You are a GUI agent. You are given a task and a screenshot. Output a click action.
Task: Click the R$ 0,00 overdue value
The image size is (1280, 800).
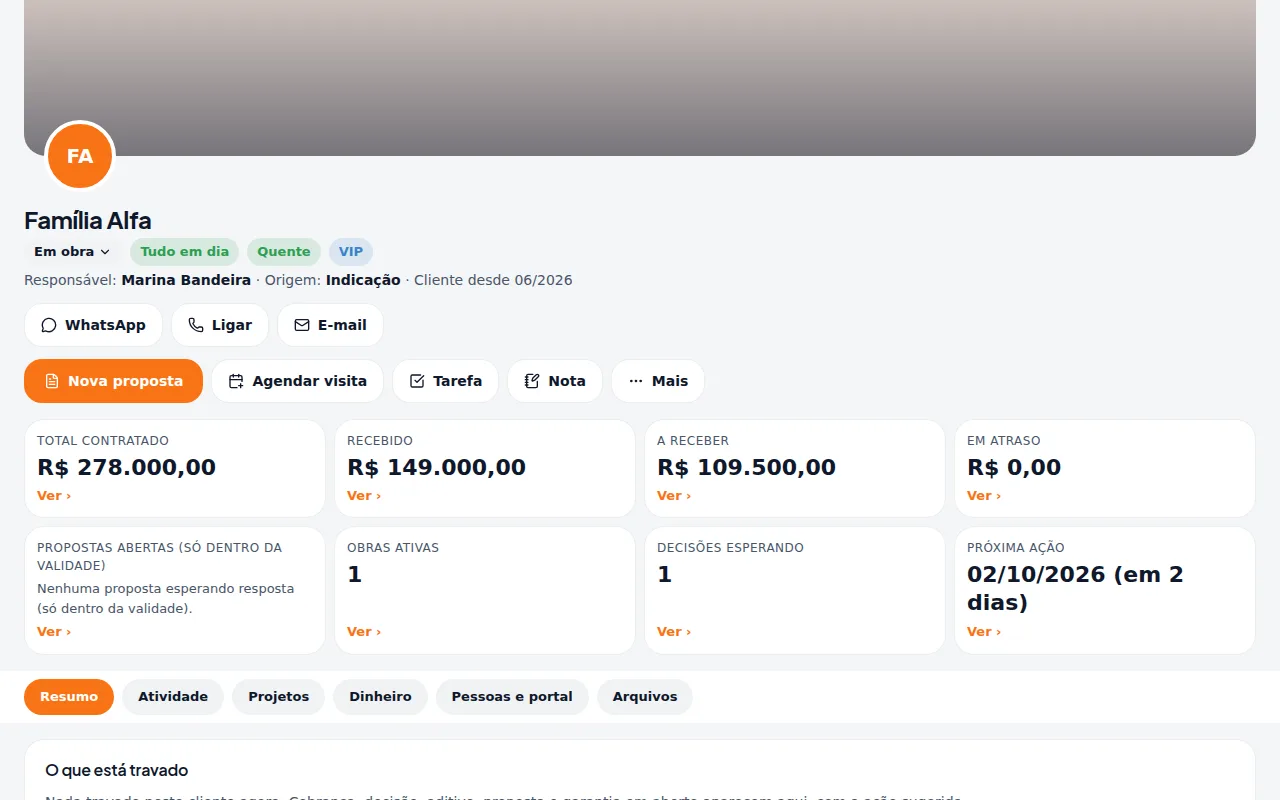pyautogui.click(x=1014, y=467)
